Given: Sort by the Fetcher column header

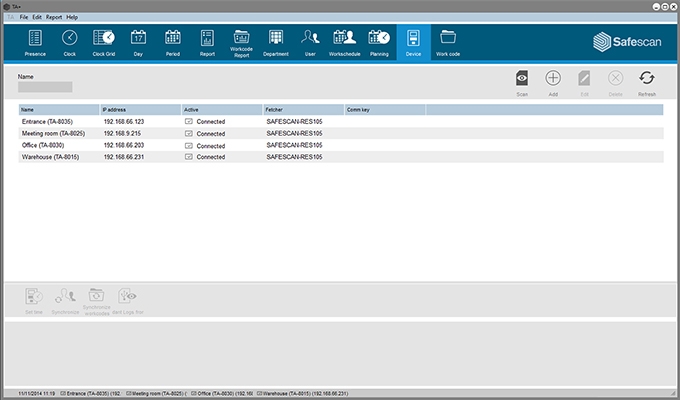Looking at the screenshot, I should tap(302, 108).
